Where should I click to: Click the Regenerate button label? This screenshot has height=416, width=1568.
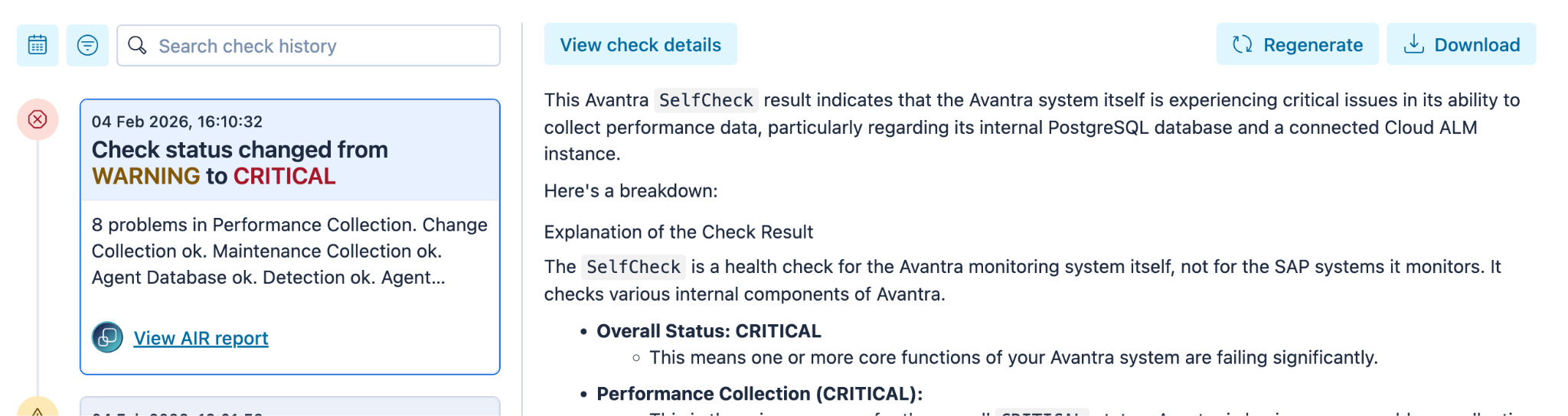(x=1312, y=45)
